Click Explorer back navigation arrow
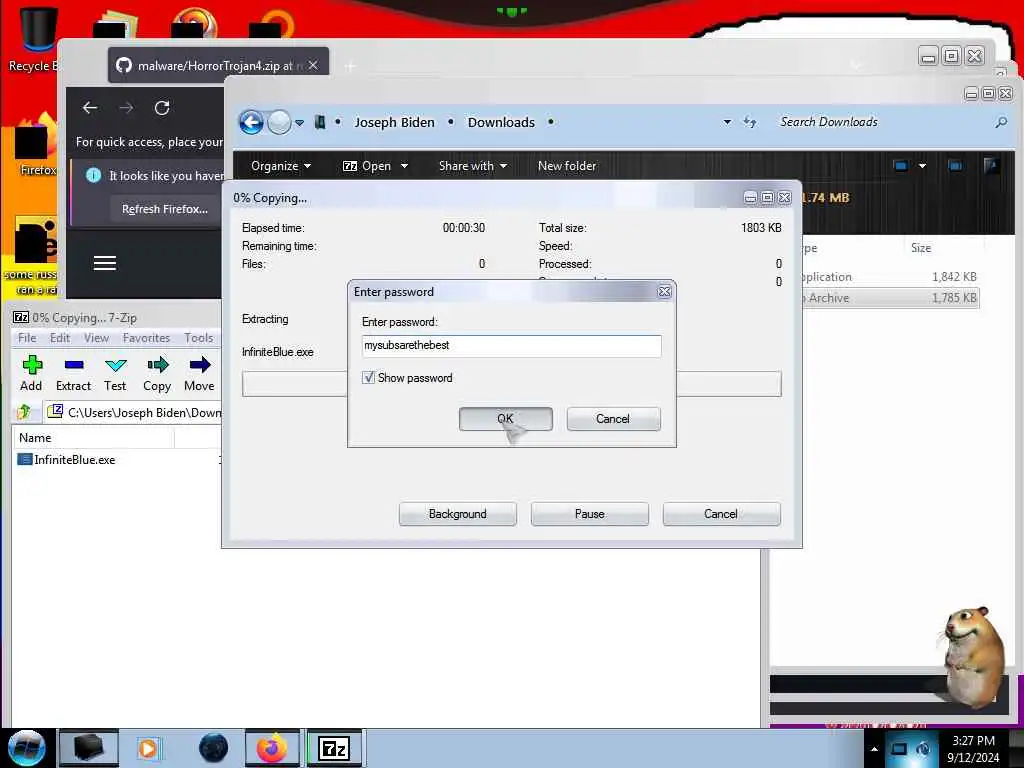Viewport: 1024px width, 768px height. (x=251, y=122)
